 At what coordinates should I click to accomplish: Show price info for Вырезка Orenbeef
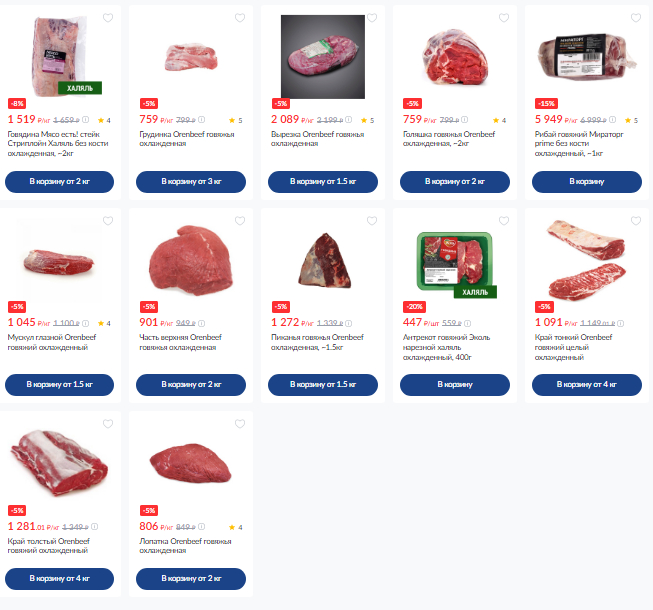[349, 120]
